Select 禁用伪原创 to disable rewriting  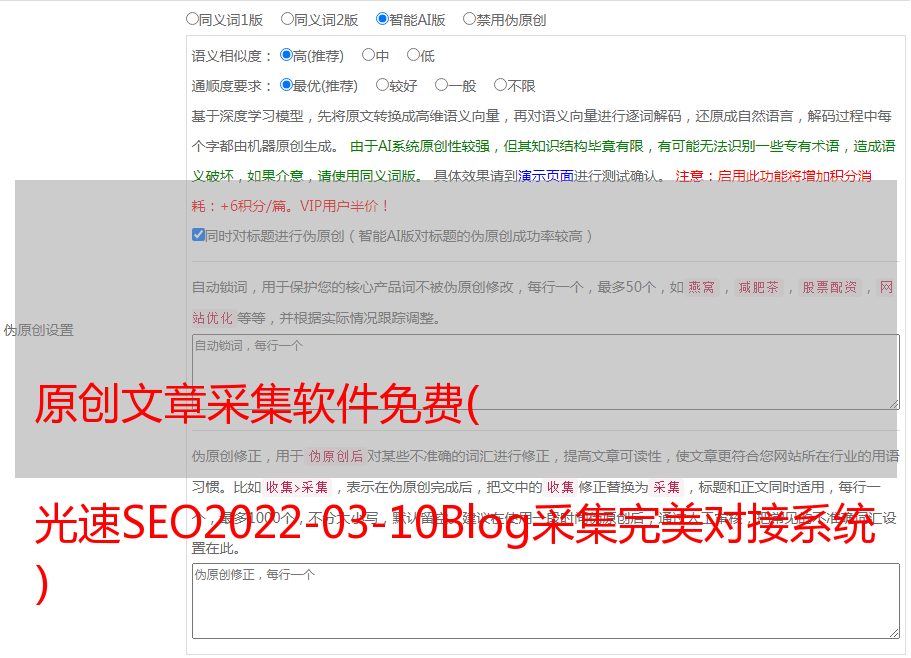coord(469,19)
